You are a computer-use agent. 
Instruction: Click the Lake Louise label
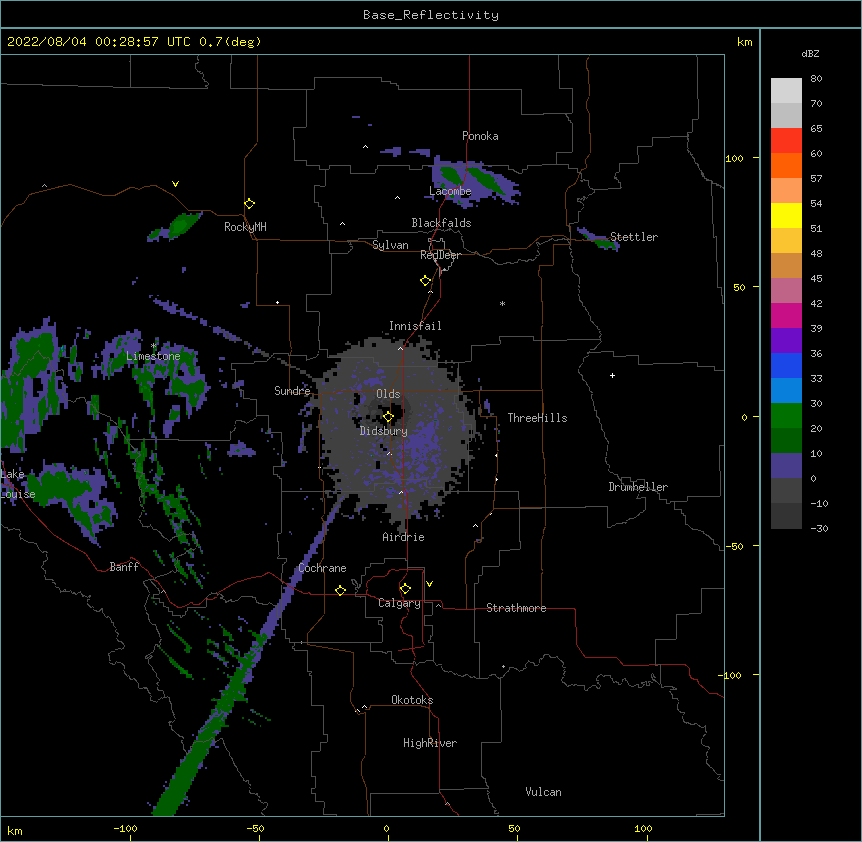pos(18,484)
